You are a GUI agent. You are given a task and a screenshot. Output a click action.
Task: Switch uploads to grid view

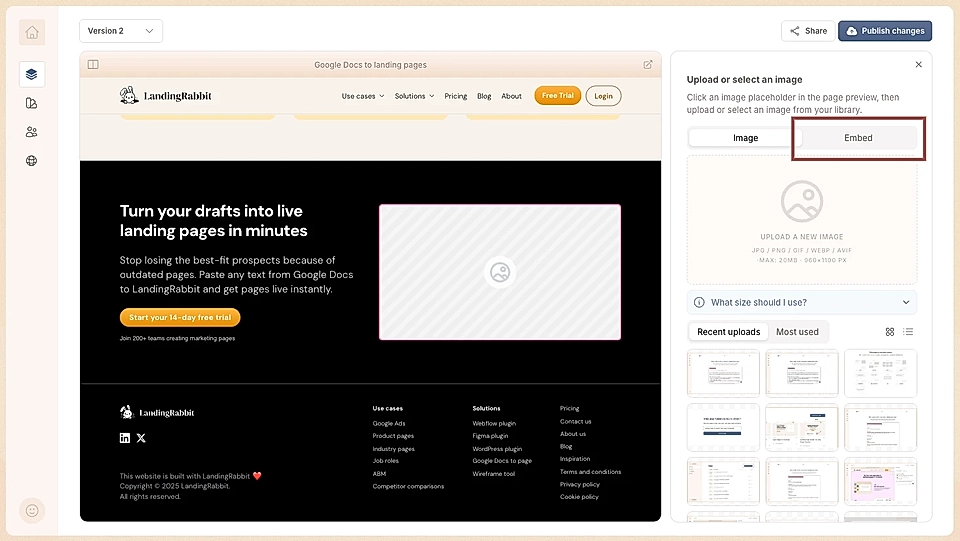tap(890, 332)
